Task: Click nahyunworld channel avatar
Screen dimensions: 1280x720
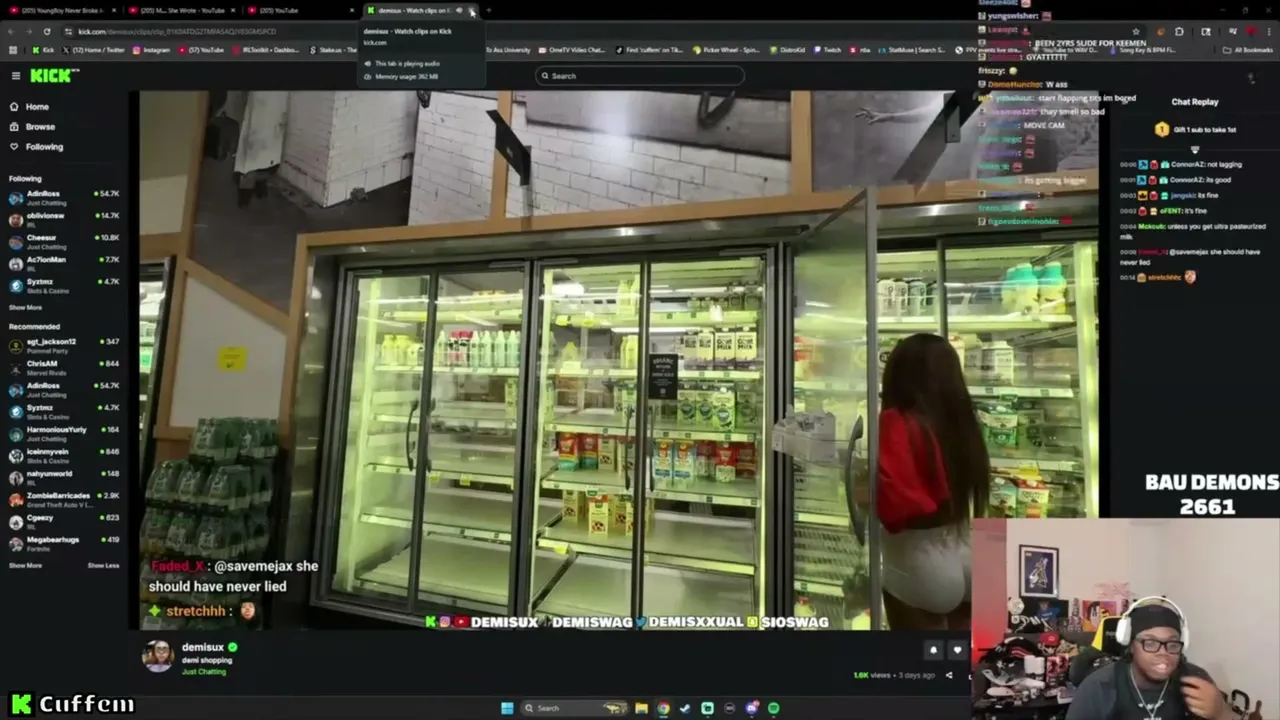Action: point(16,477)
